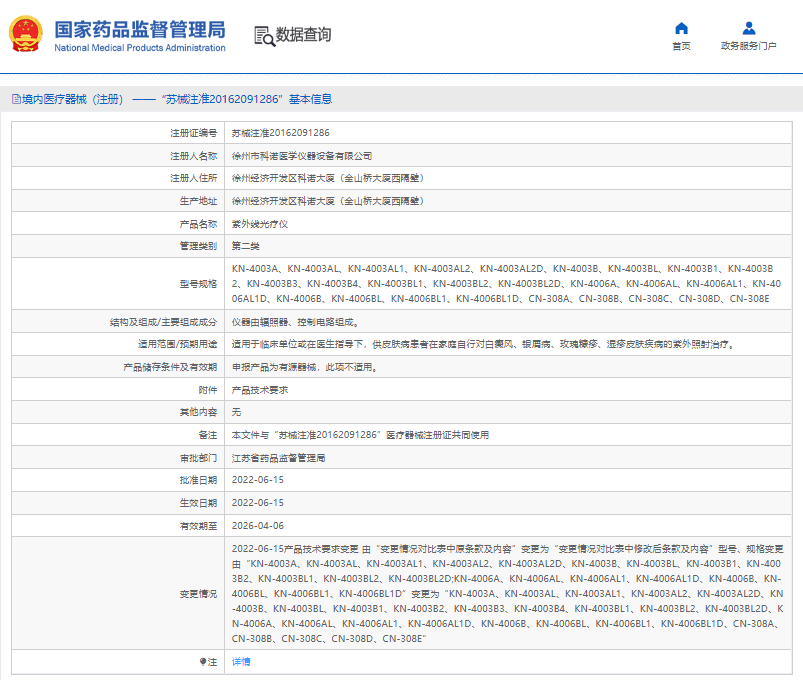Click the 数据查询 heading text
803x680 pixels.
click(x=304, y=35)
